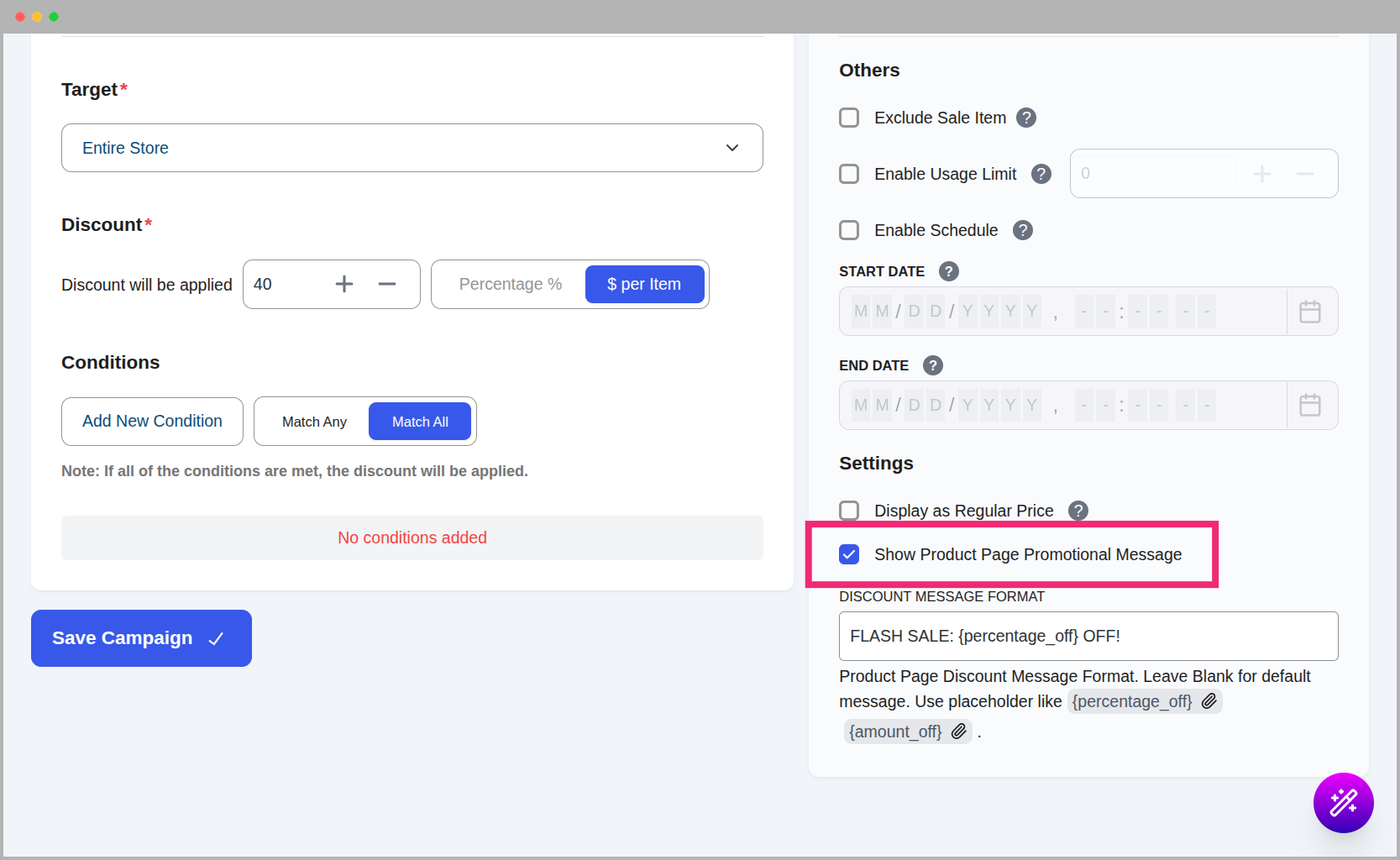
Task: Click the Discount Message Format text field
Action: pos(1088,637)
